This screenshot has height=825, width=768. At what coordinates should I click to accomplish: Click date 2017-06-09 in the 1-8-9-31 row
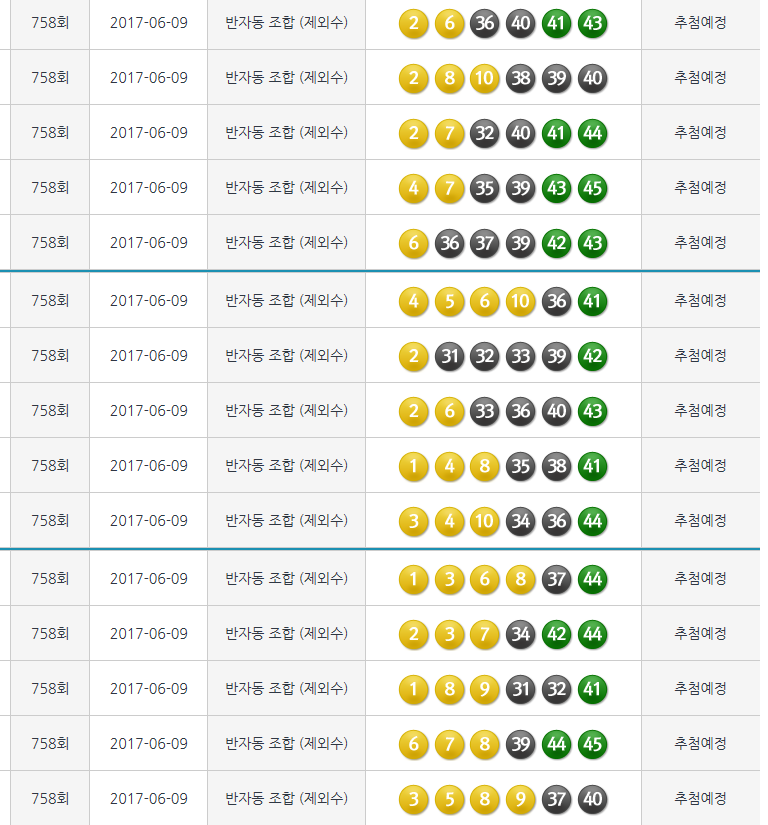[149, 689]
